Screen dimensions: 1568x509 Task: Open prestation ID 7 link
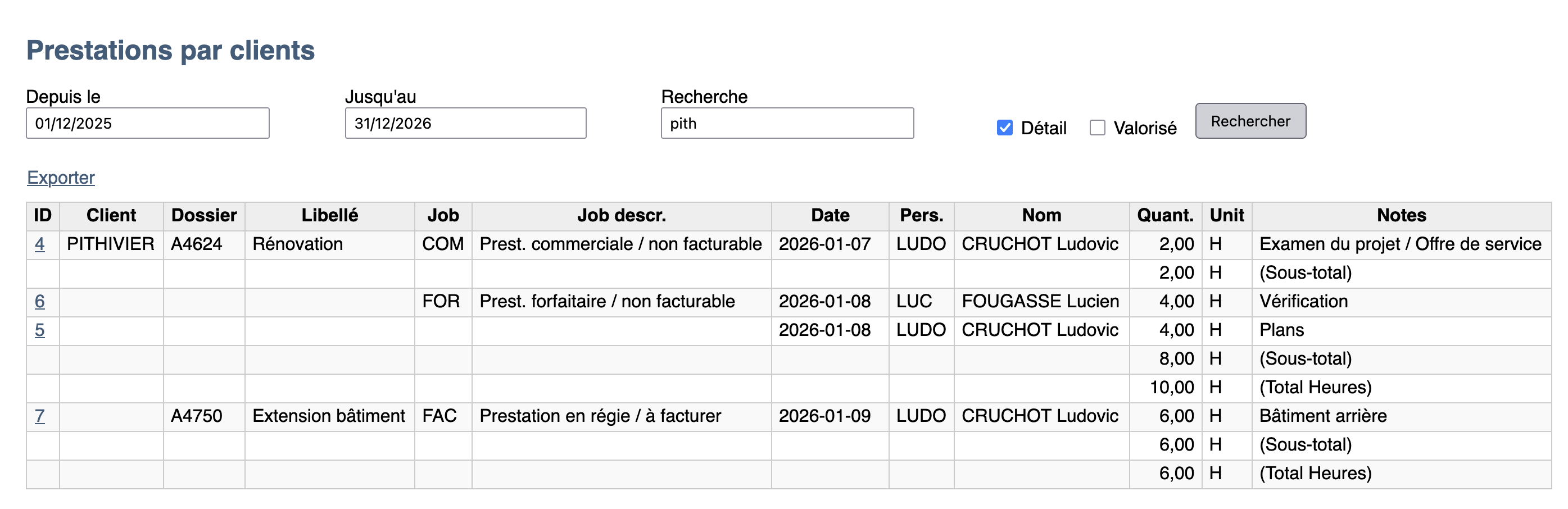click(39, 416)
